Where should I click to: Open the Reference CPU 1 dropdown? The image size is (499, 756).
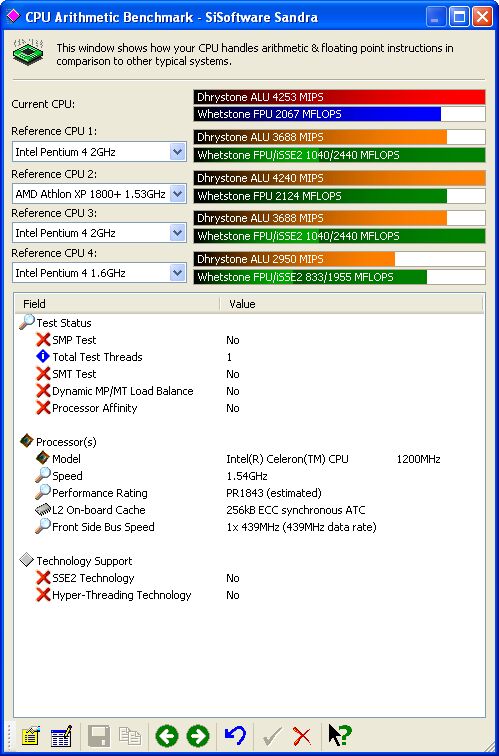click(177, 152)
